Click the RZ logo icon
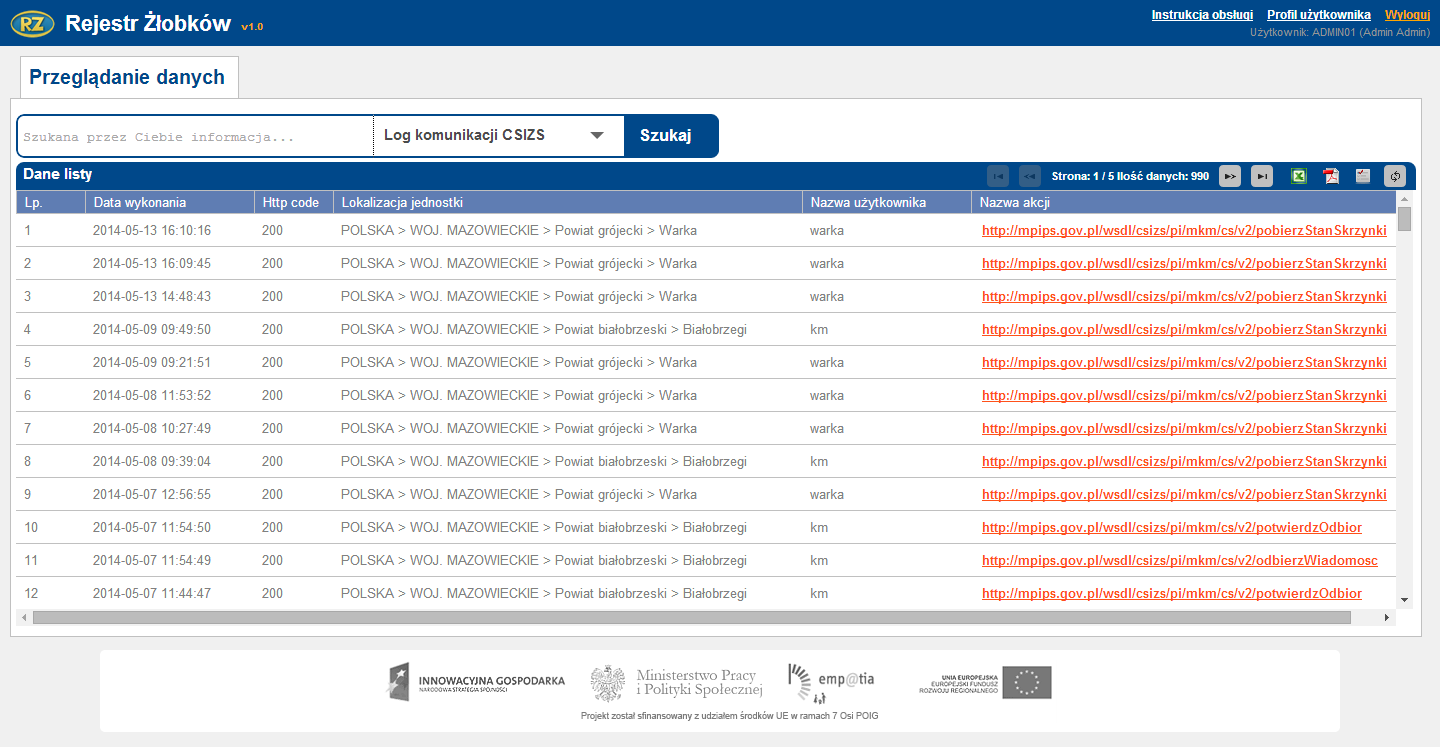 coord(32,24)
